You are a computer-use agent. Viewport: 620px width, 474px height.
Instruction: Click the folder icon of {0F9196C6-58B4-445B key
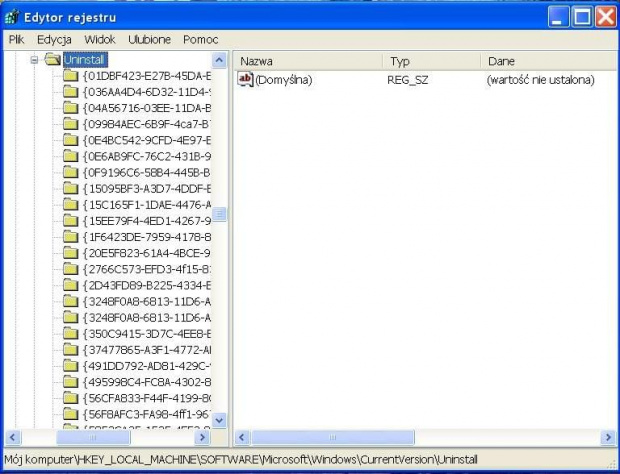point(70,172)
